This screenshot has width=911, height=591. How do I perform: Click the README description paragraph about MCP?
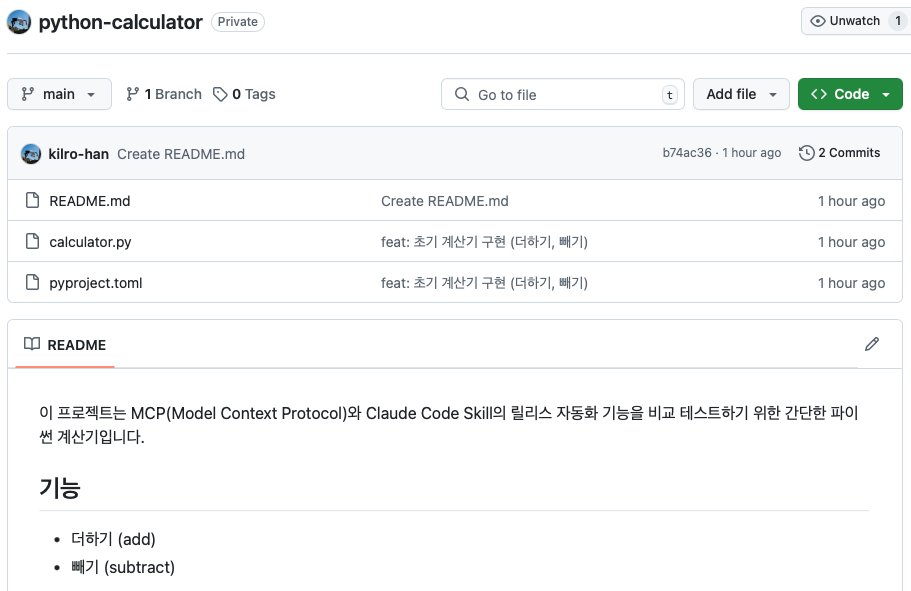(x=449, y=425)
